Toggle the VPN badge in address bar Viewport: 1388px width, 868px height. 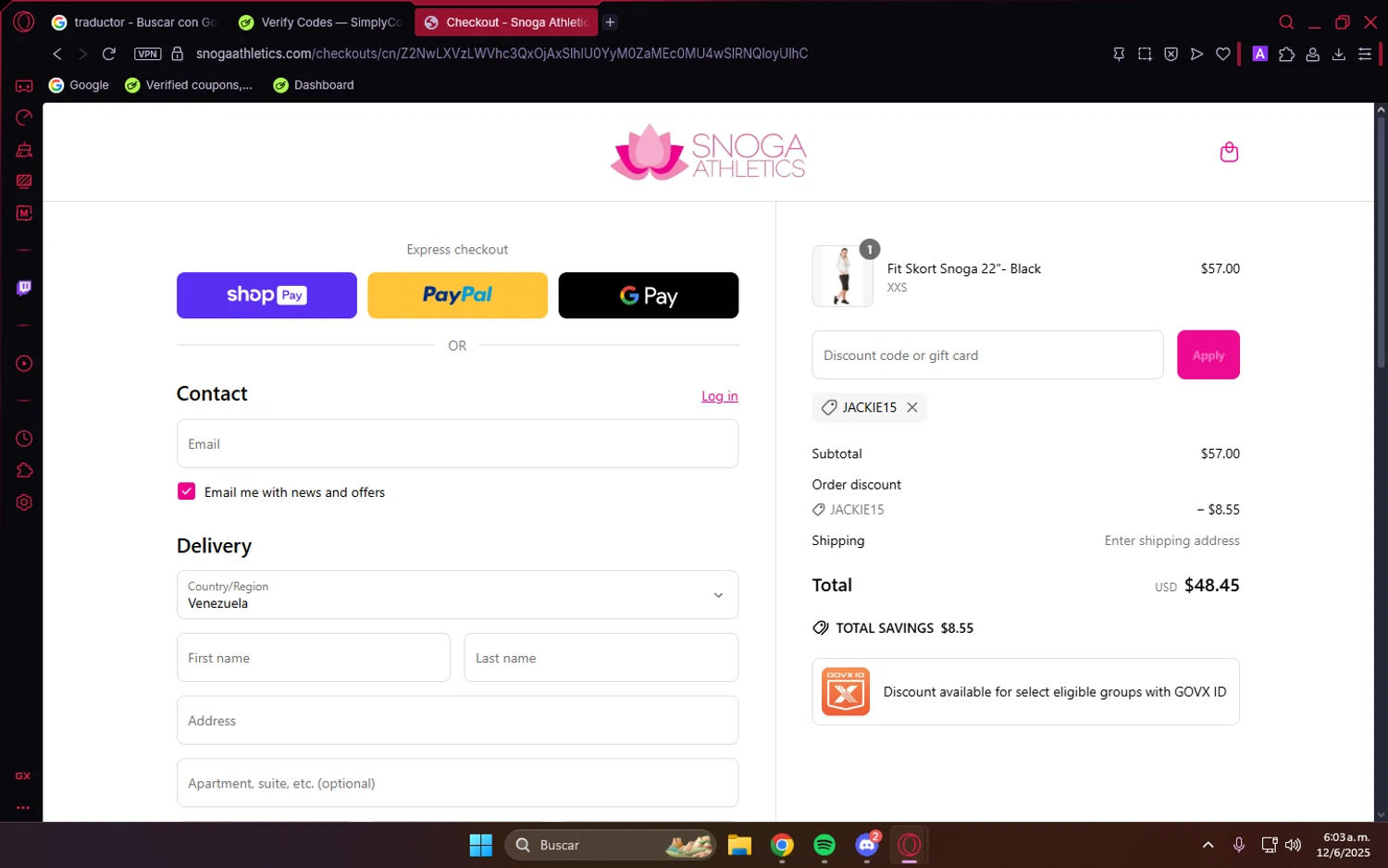pyautogui.click(x=148, y=54)
